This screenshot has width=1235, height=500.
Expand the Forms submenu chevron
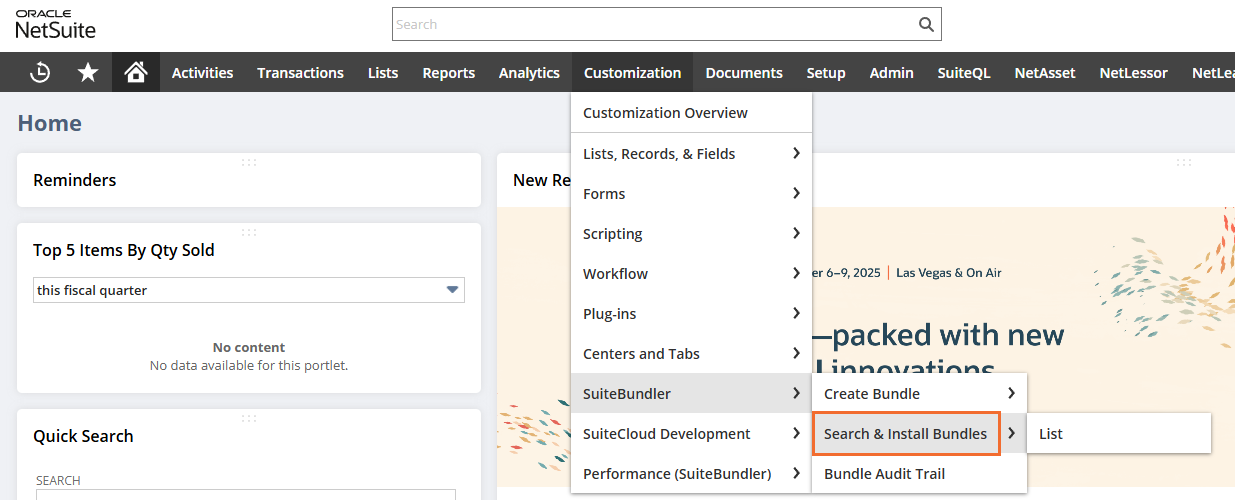click(796, 193)
